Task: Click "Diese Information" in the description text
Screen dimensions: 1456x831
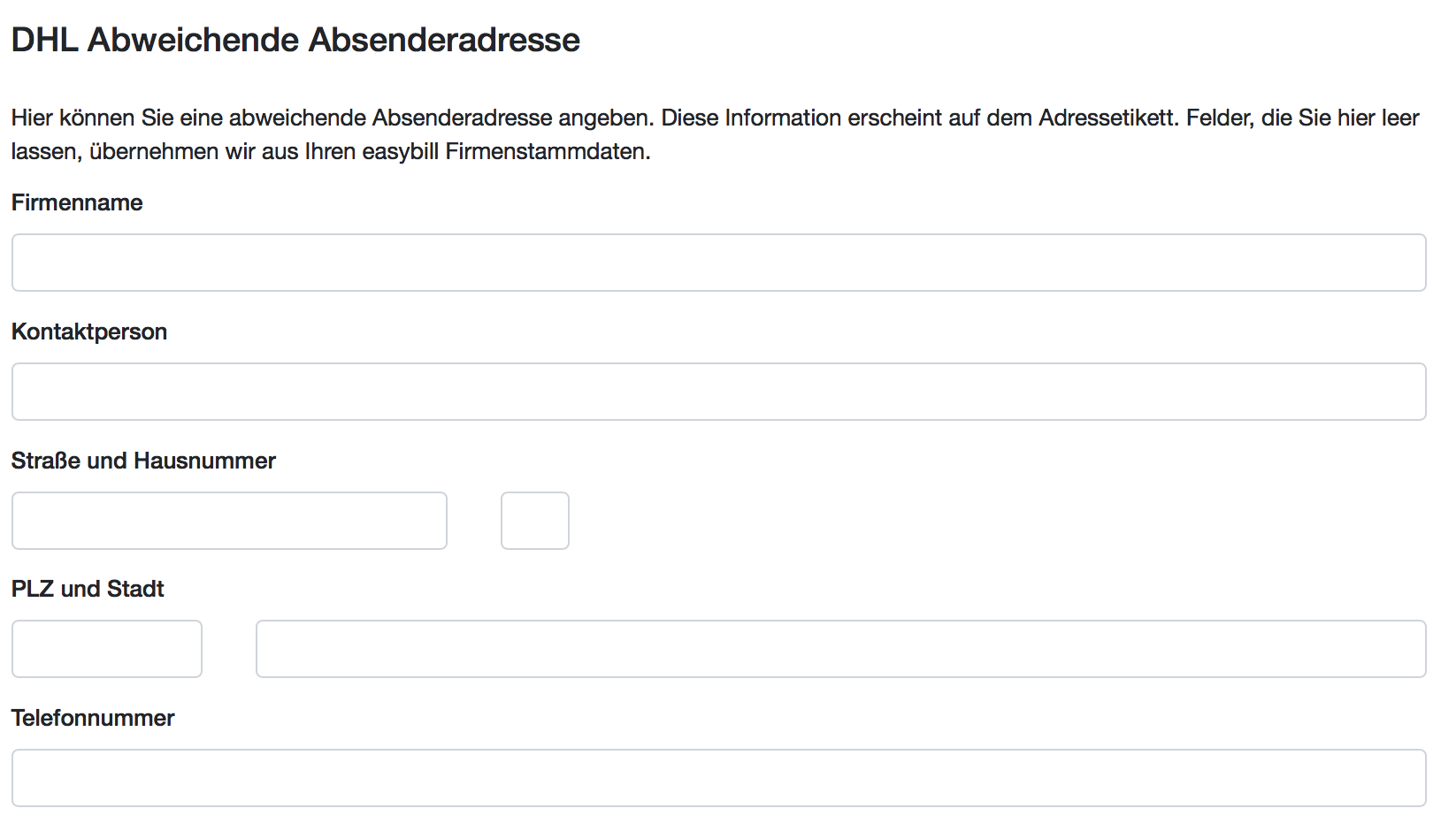Action: pos(752,118)
